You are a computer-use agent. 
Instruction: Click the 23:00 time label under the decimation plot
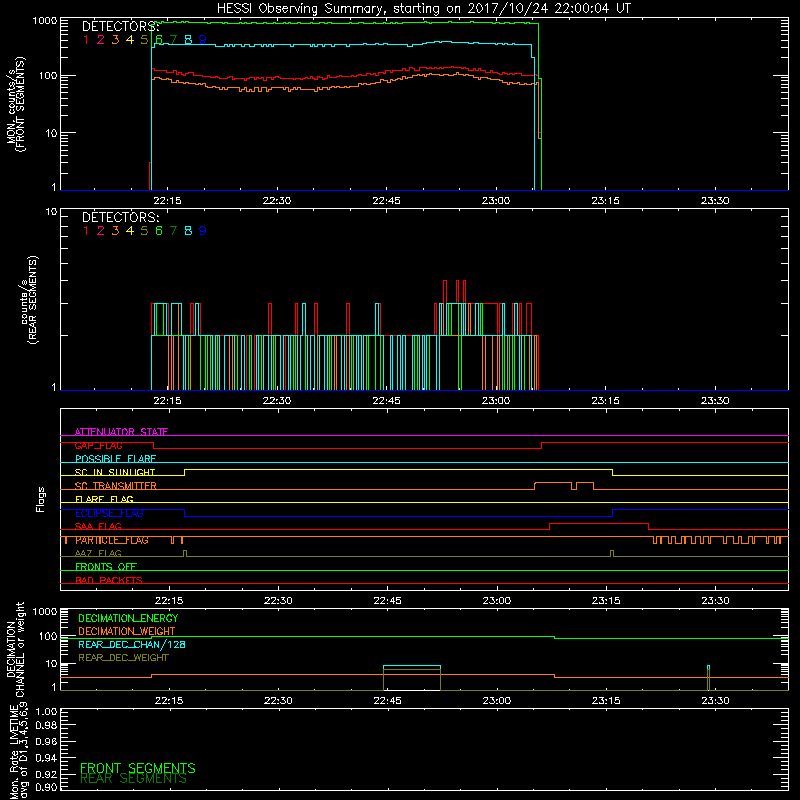coord(497,701)
